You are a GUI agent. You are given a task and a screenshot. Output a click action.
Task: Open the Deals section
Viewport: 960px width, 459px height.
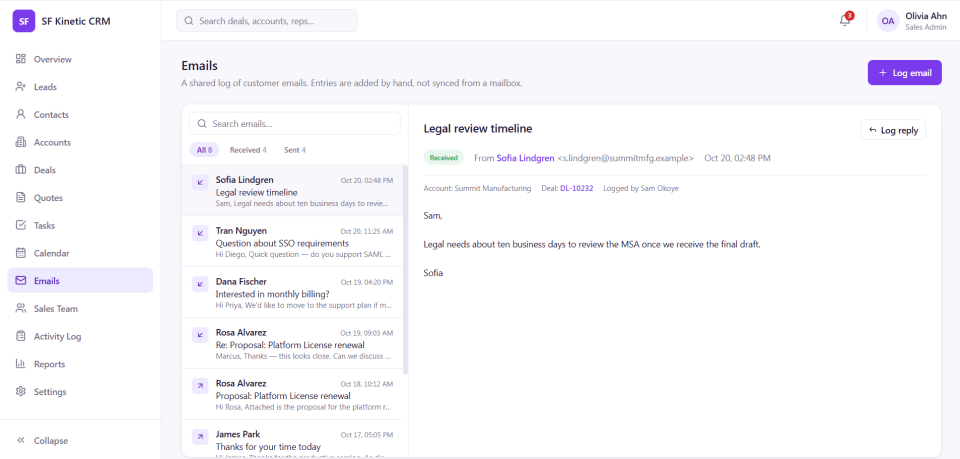80,170
